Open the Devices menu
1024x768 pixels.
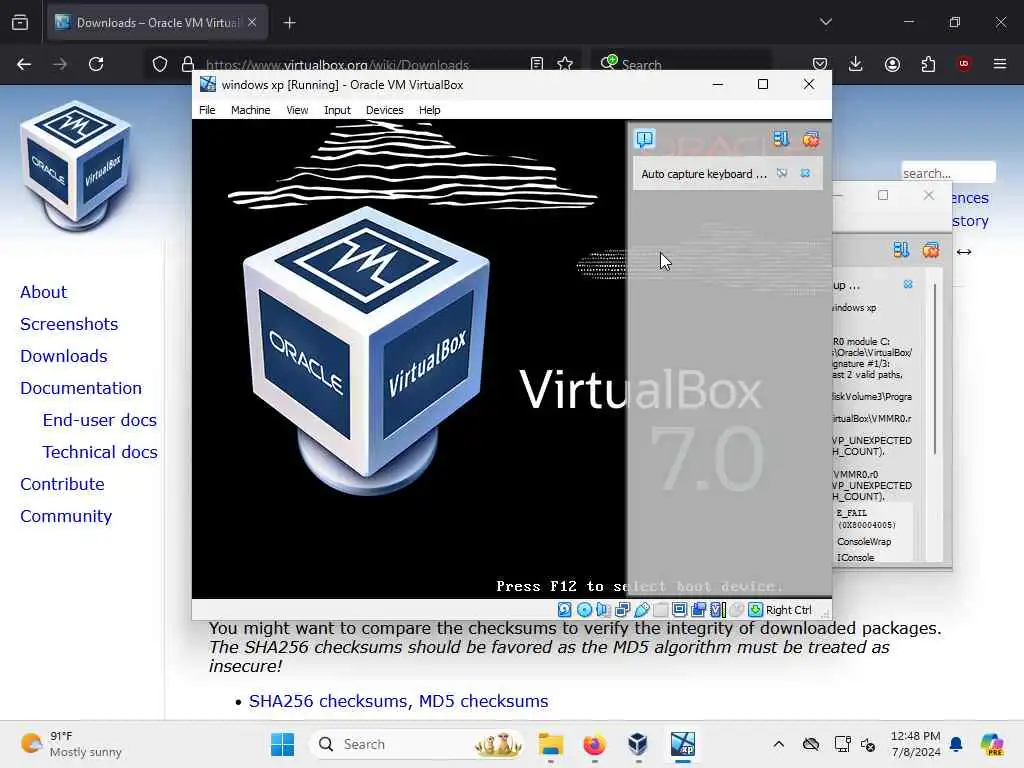click(x=384, y=110)
